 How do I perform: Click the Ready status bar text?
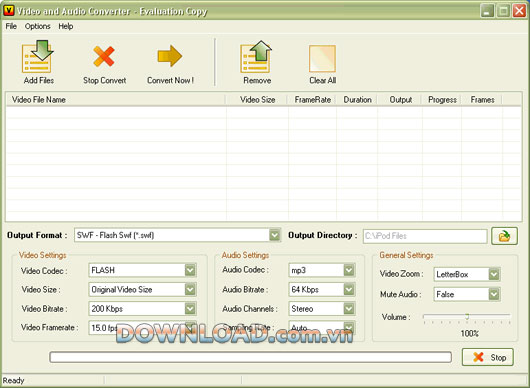14,381
